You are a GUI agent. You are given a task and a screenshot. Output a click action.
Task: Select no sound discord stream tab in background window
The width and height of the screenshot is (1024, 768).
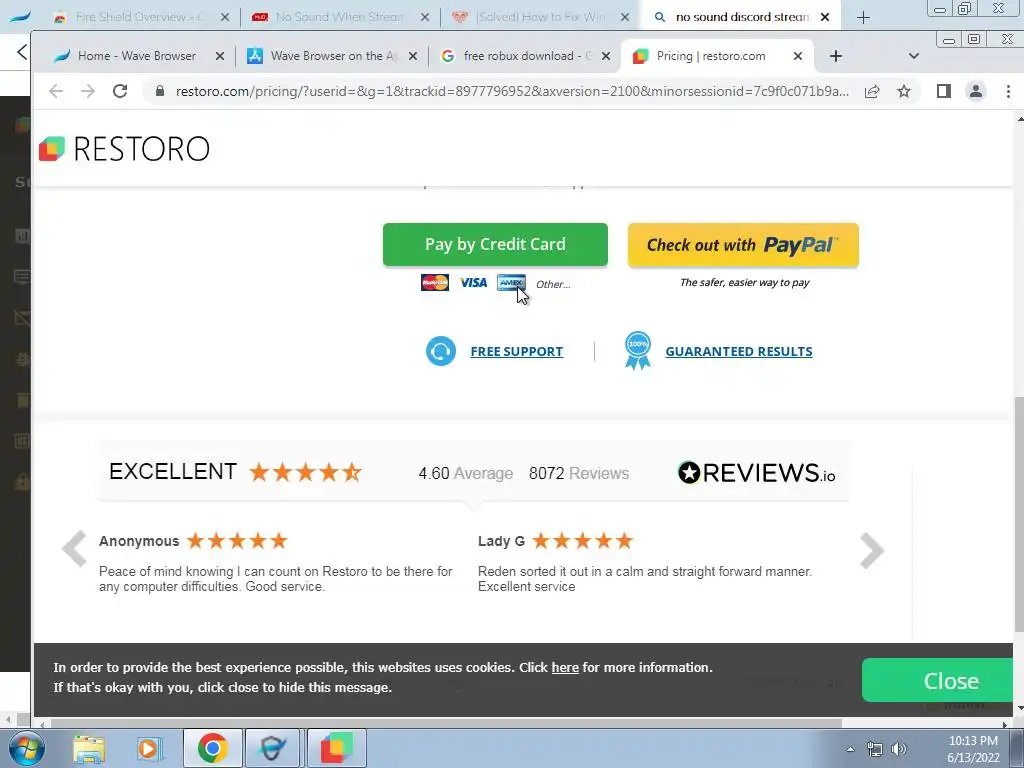[x=743, y=17]
